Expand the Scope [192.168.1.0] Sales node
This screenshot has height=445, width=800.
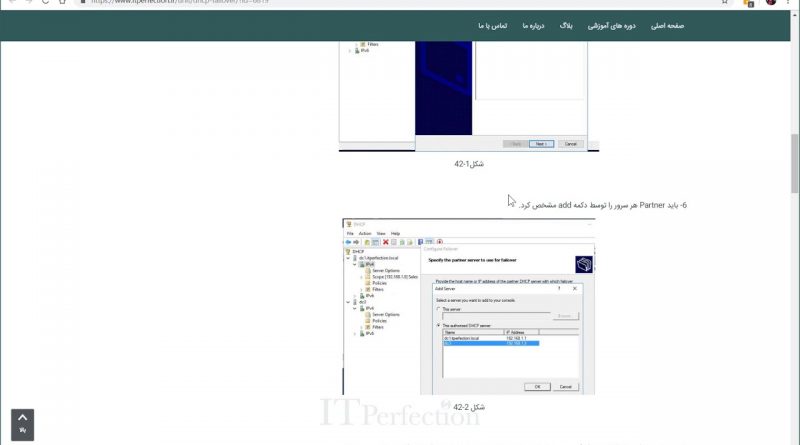coord(361,277)
